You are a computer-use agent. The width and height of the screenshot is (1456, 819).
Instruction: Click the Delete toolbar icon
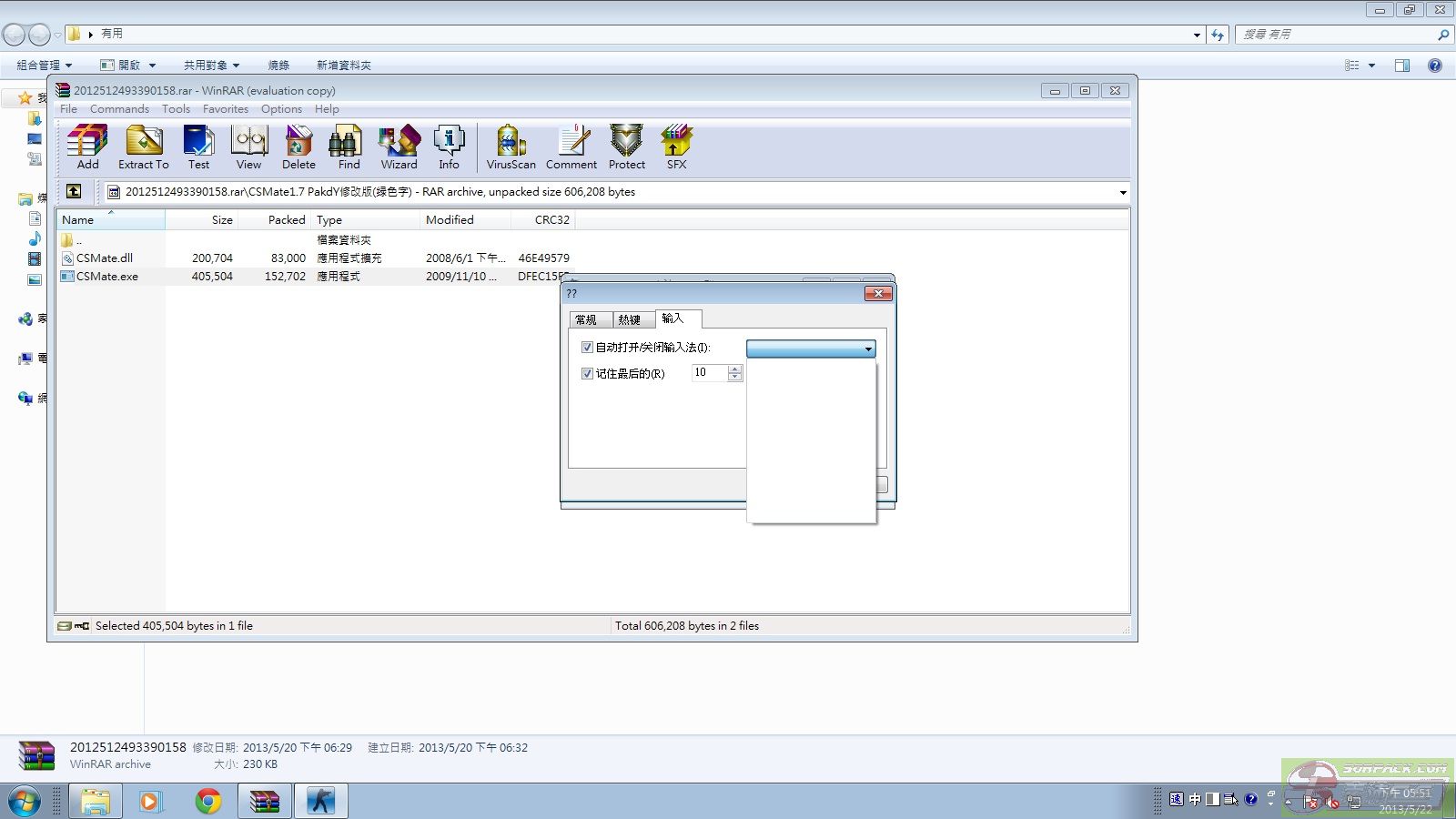(x=298, y=147)
